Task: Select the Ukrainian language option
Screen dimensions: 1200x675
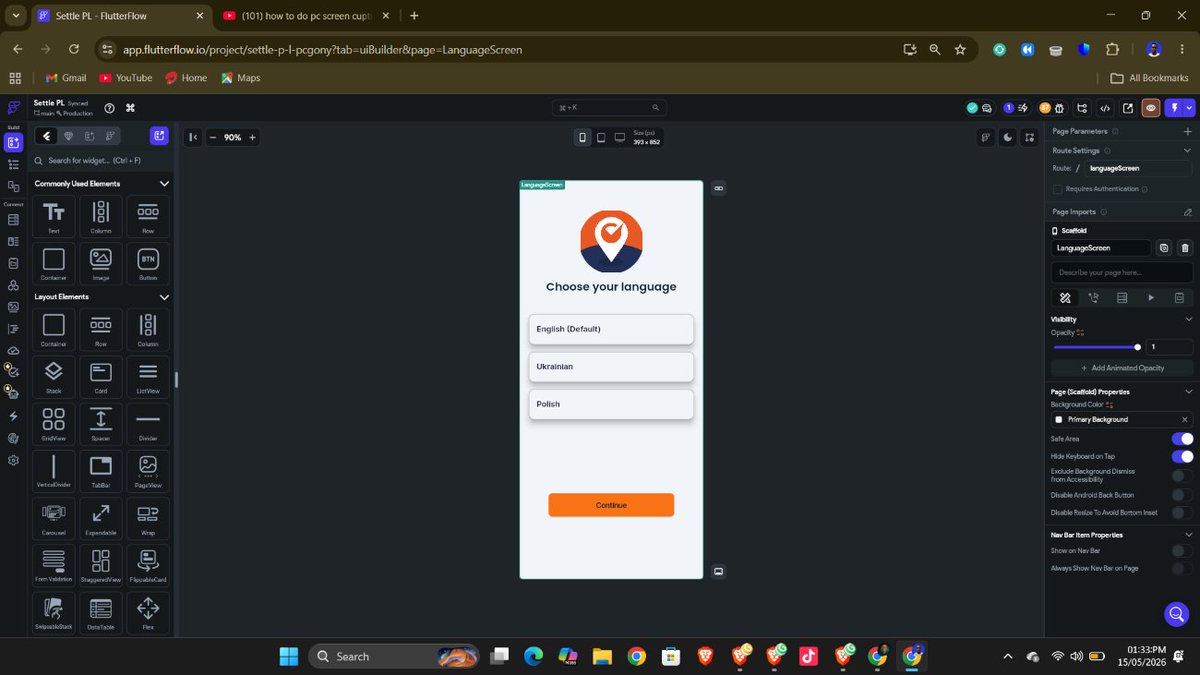Action: (611, 367)
